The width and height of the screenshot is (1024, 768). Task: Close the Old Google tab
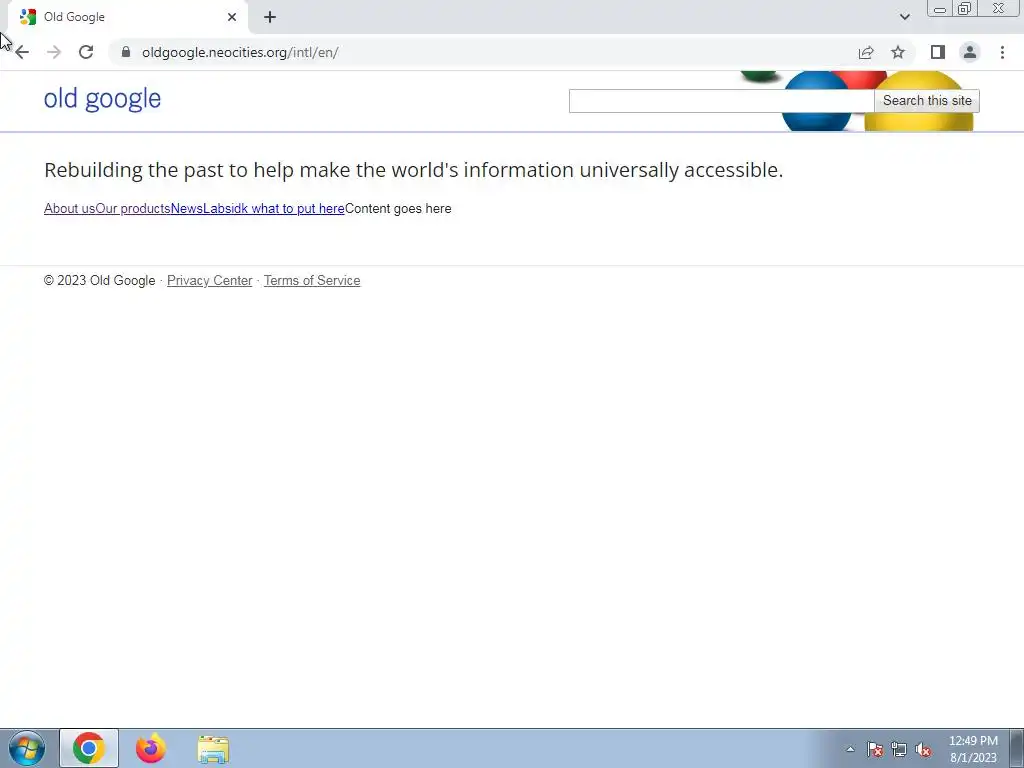(232, 17)
